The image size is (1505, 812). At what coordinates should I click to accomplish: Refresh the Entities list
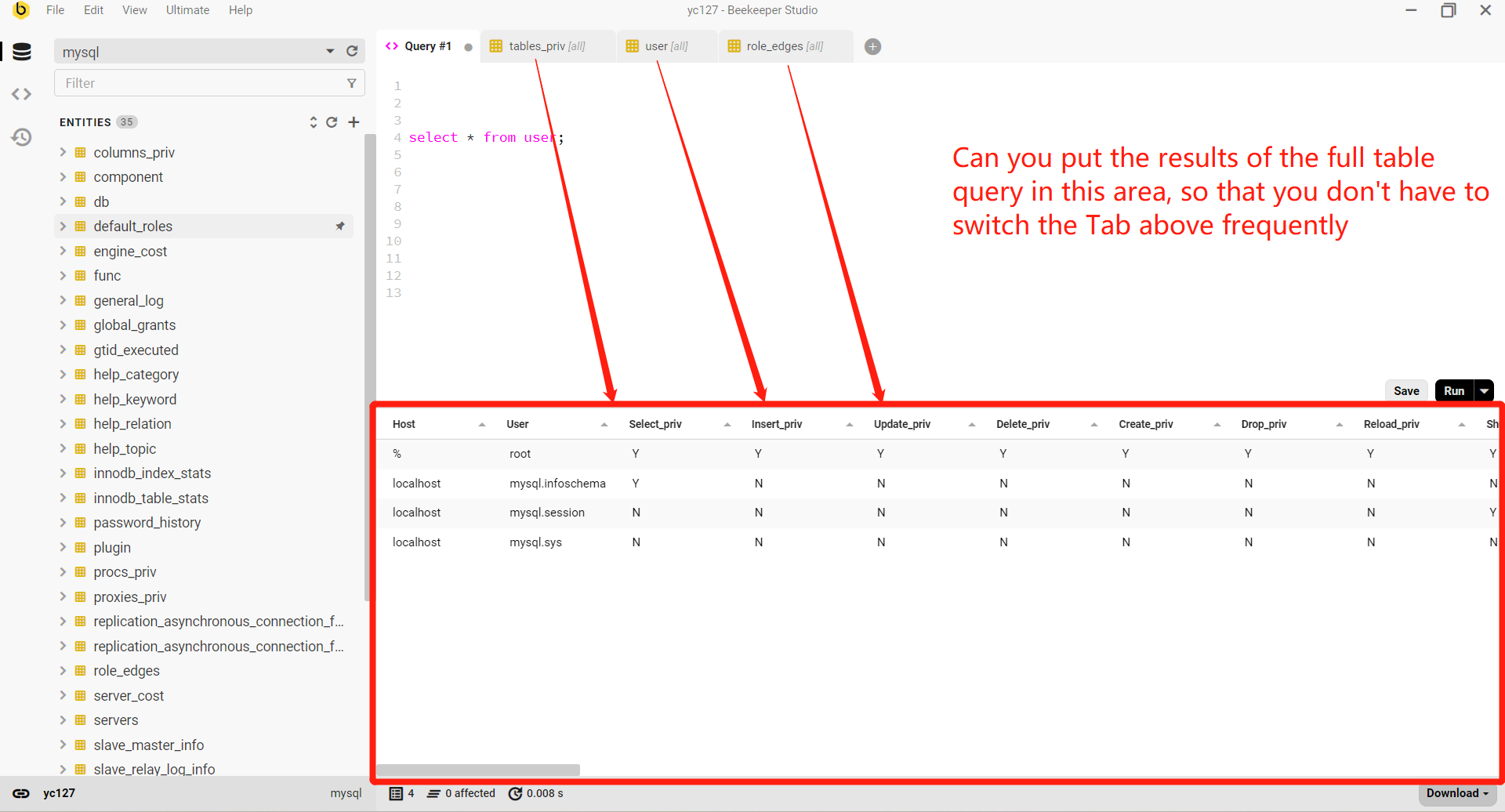coord(332,122)
